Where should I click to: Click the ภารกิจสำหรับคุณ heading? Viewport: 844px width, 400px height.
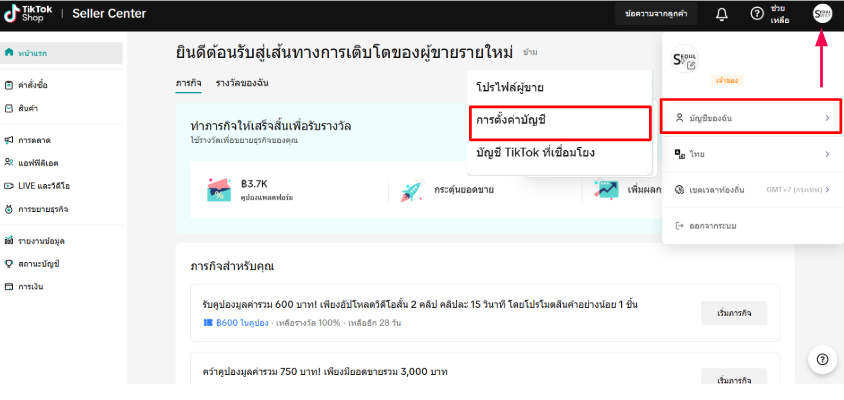coord(232,266)
